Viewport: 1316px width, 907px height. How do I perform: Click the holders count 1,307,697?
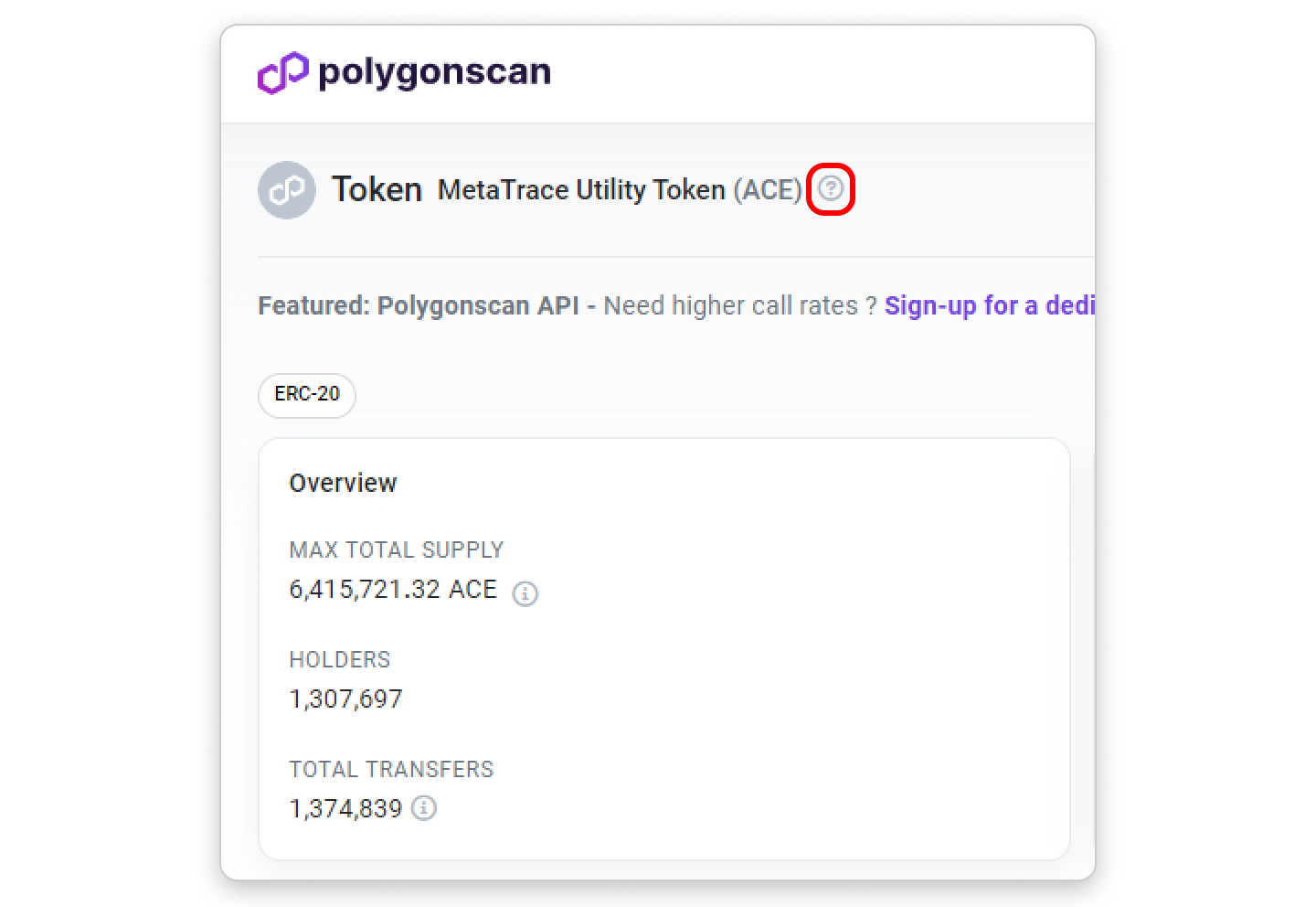click(x=345, y=699)
